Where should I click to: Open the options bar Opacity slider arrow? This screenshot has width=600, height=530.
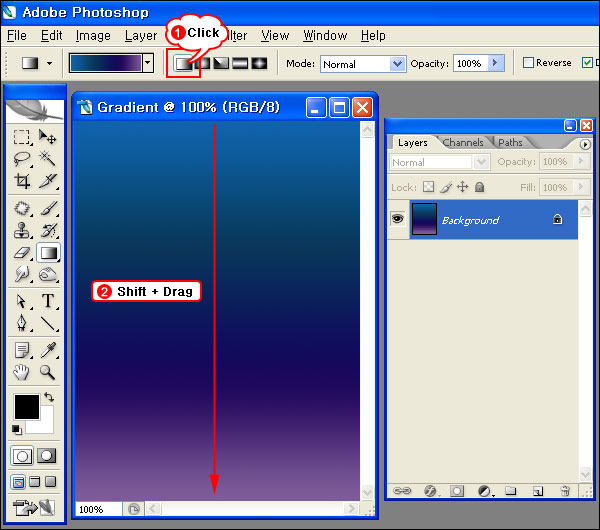click(x=496, y=63)
